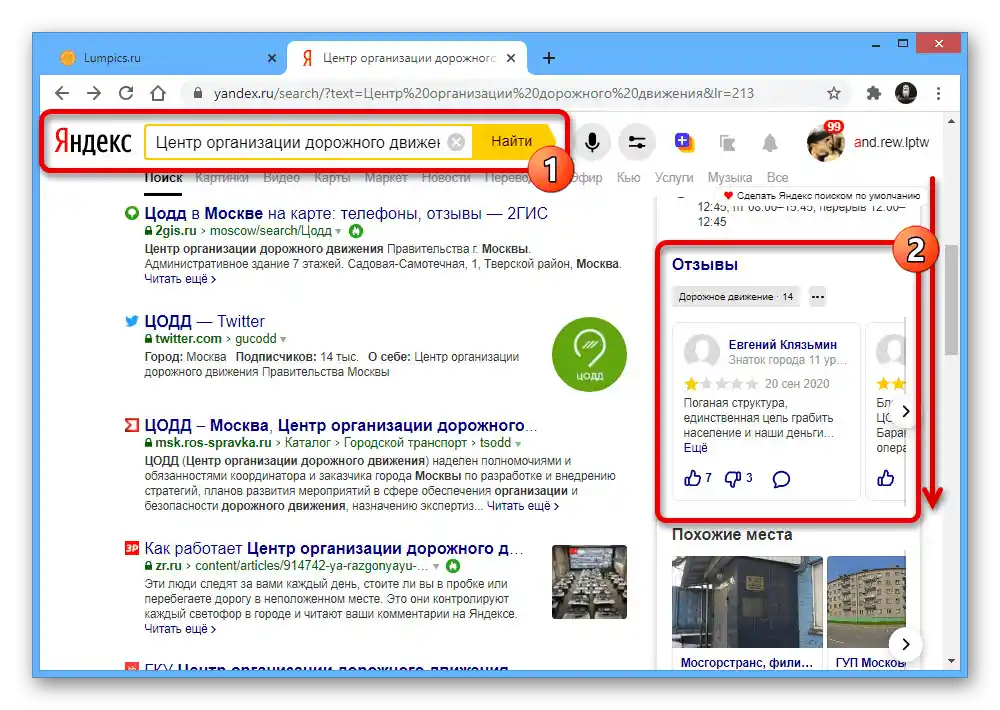Click the Найти search button
Viewport: 1000px width, 710px height.
click(511, 142)
